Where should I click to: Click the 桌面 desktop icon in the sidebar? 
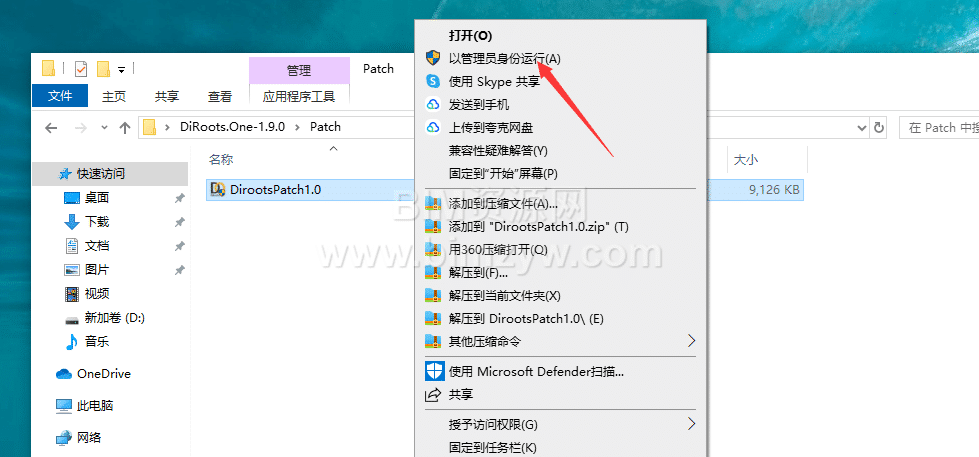coord(72,198)
